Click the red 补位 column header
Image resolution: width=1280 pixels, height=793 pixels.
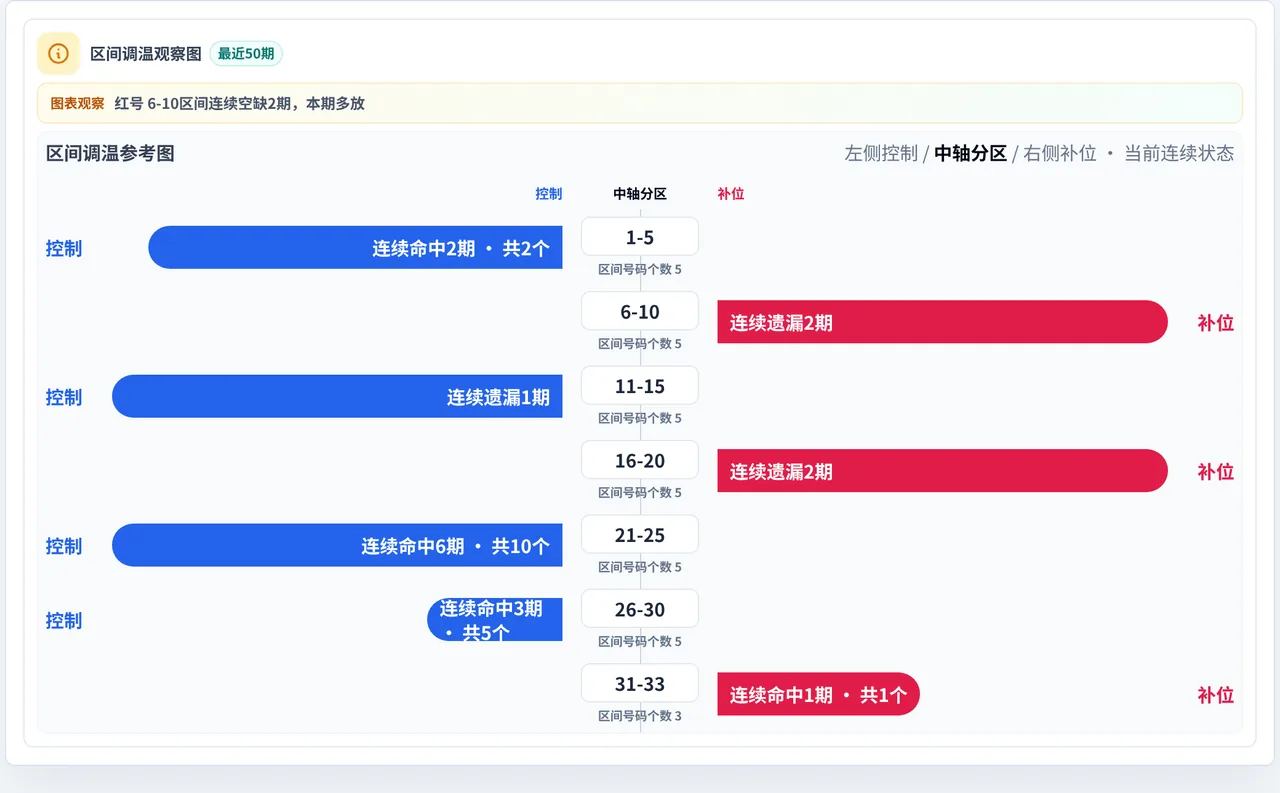(x=731, y=194)
